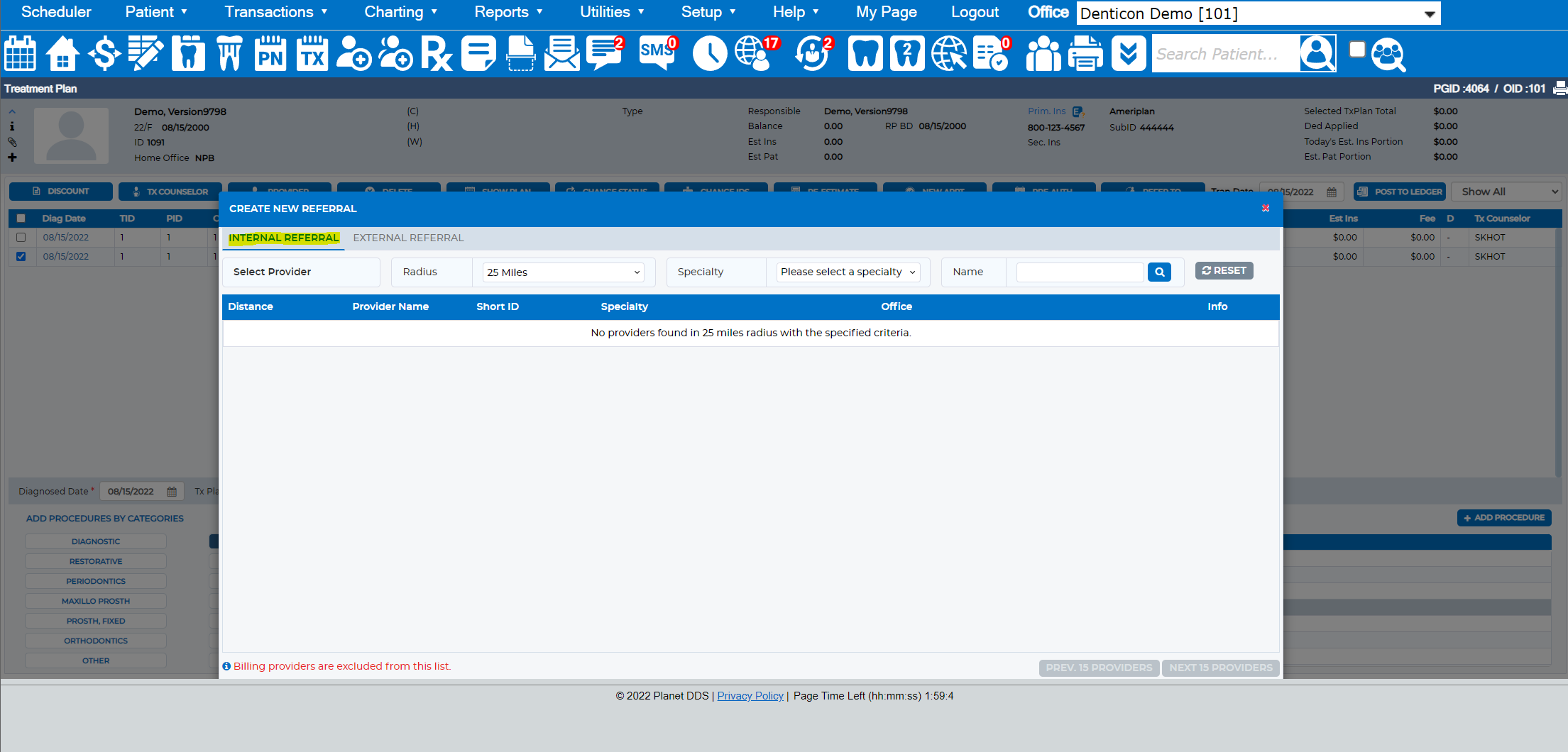Image resolution: width=1568 pixels, height=752 pixels.
Task: Open the Office Denticon Demo dropdown
Action: click(1259, 13)
